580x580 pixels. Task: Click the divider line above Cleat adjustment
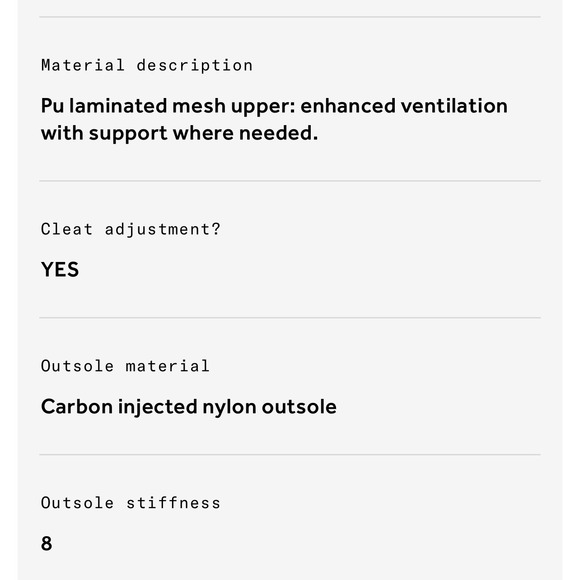click(x=290, y=181)
